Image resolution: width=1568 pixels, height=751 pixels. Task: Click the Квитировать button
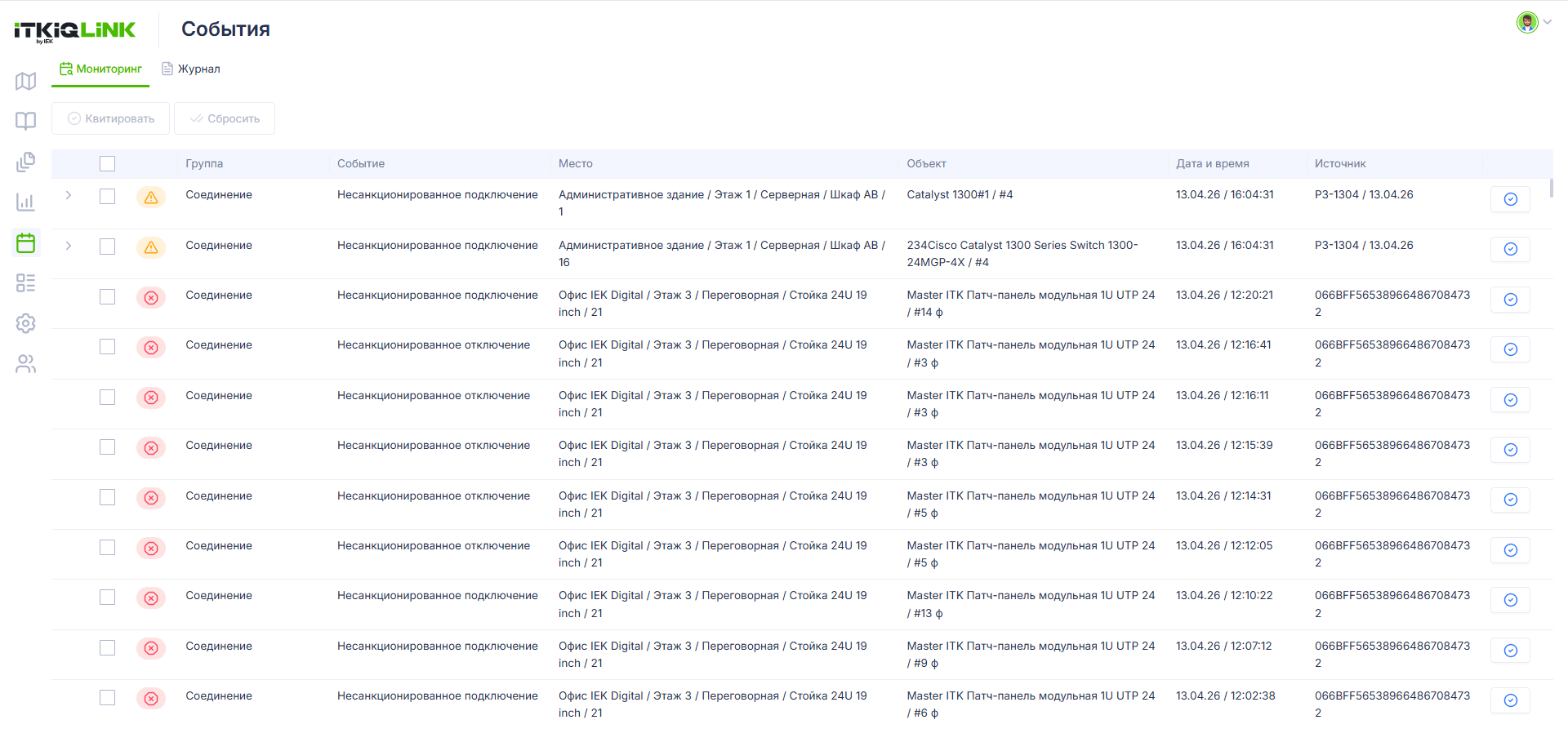(x=110, y=118)
